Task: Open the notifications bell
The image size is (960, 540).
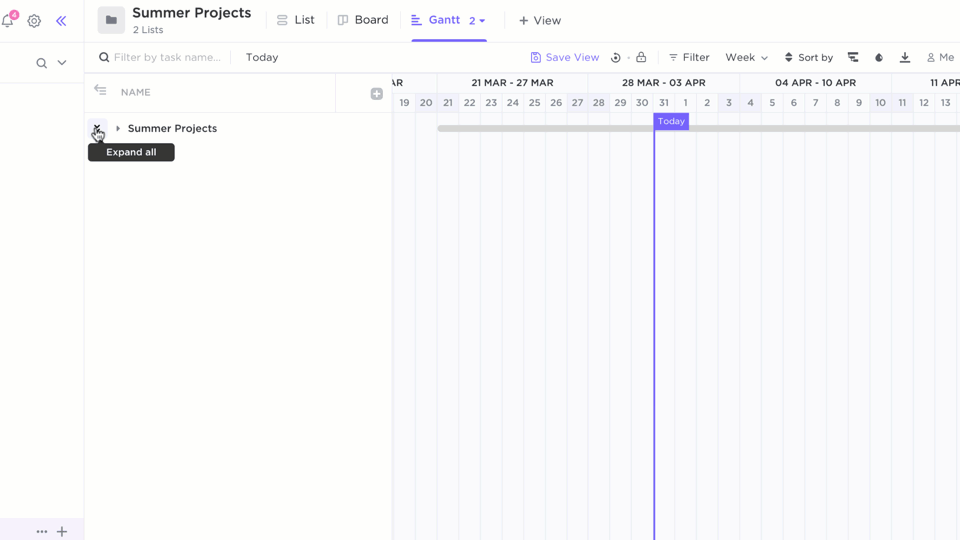Action: [8, 21]
